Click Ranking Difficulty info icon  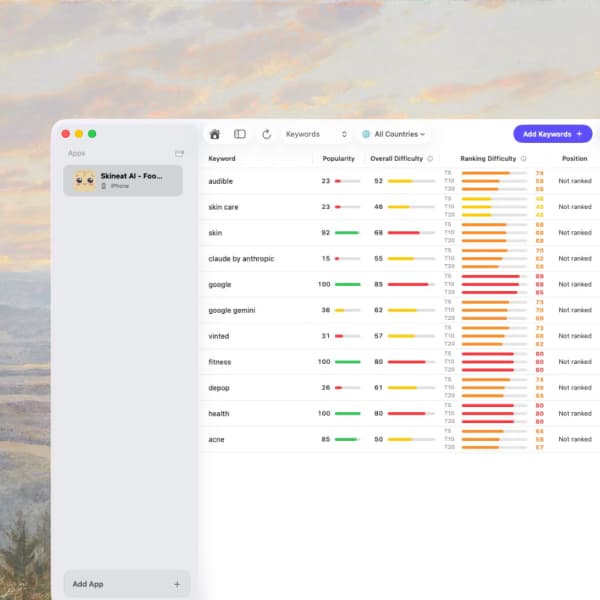pos(523,158)
